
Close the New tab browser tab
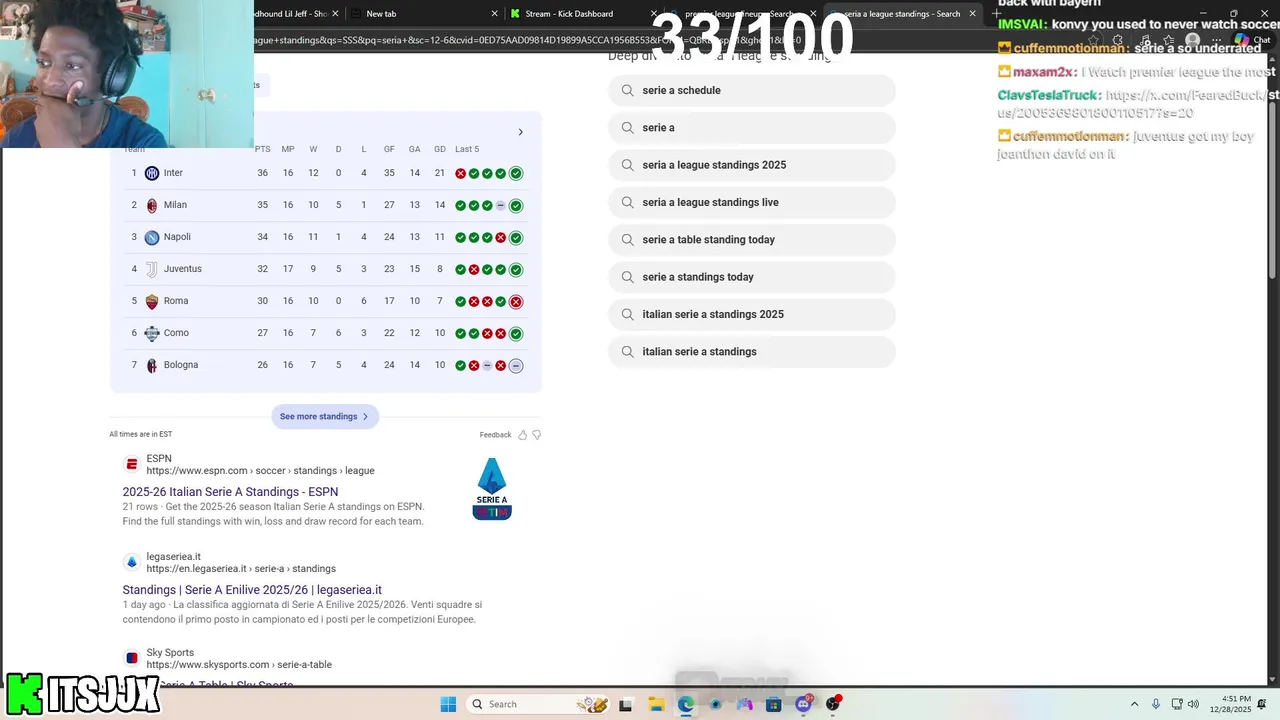(494, 14)
